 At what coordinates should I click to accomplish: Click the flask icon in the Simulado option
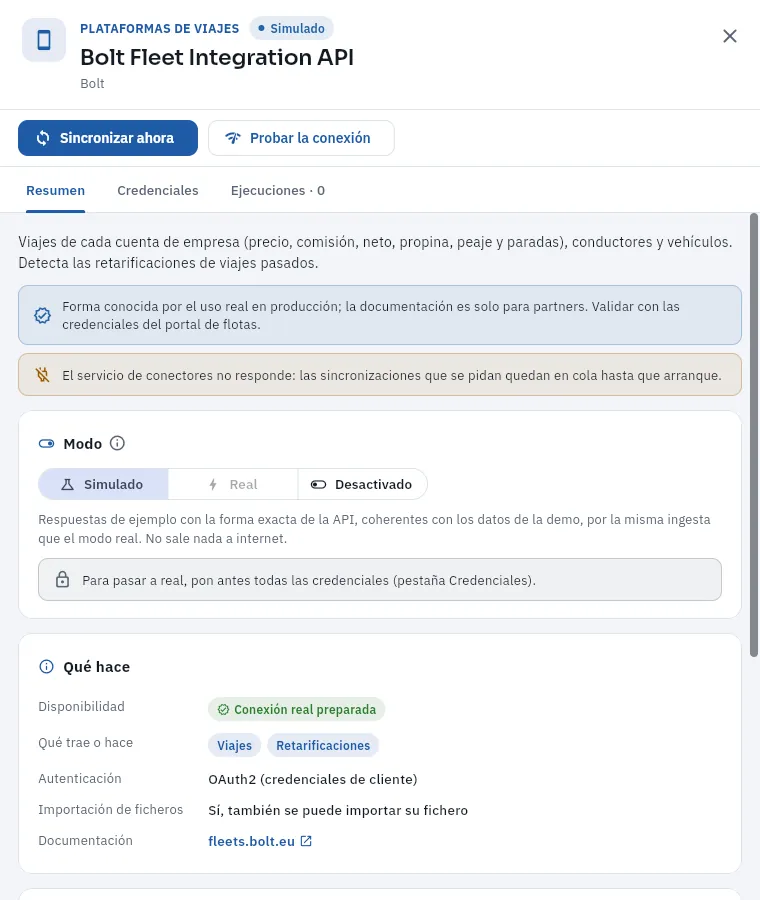coord(68,484)
